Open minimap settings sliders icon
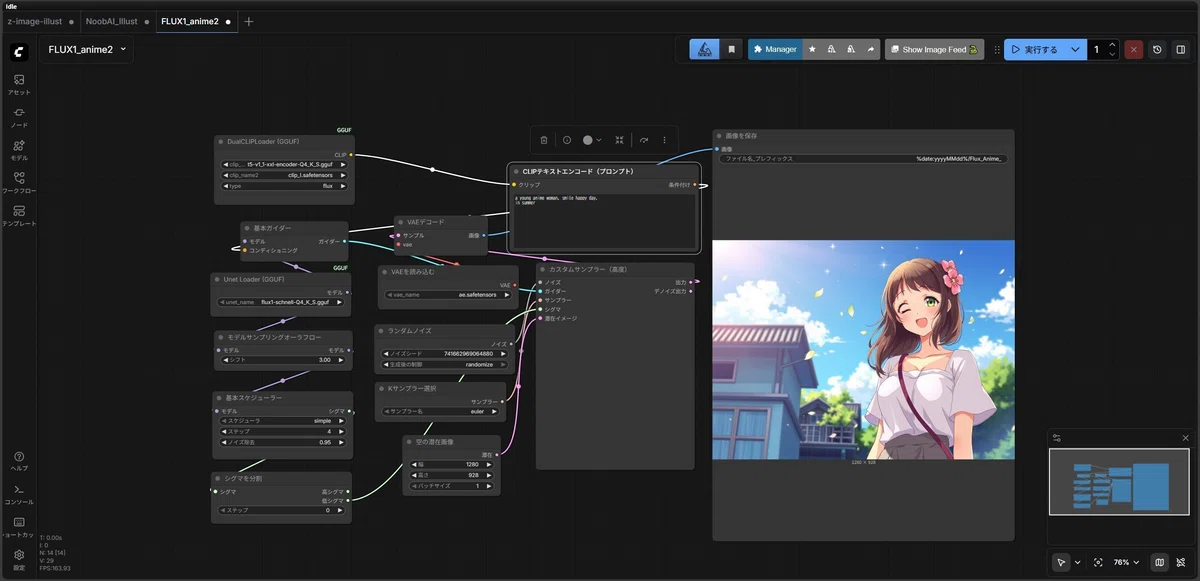This screenshot has height=581, width=1200. (1057, 438)
